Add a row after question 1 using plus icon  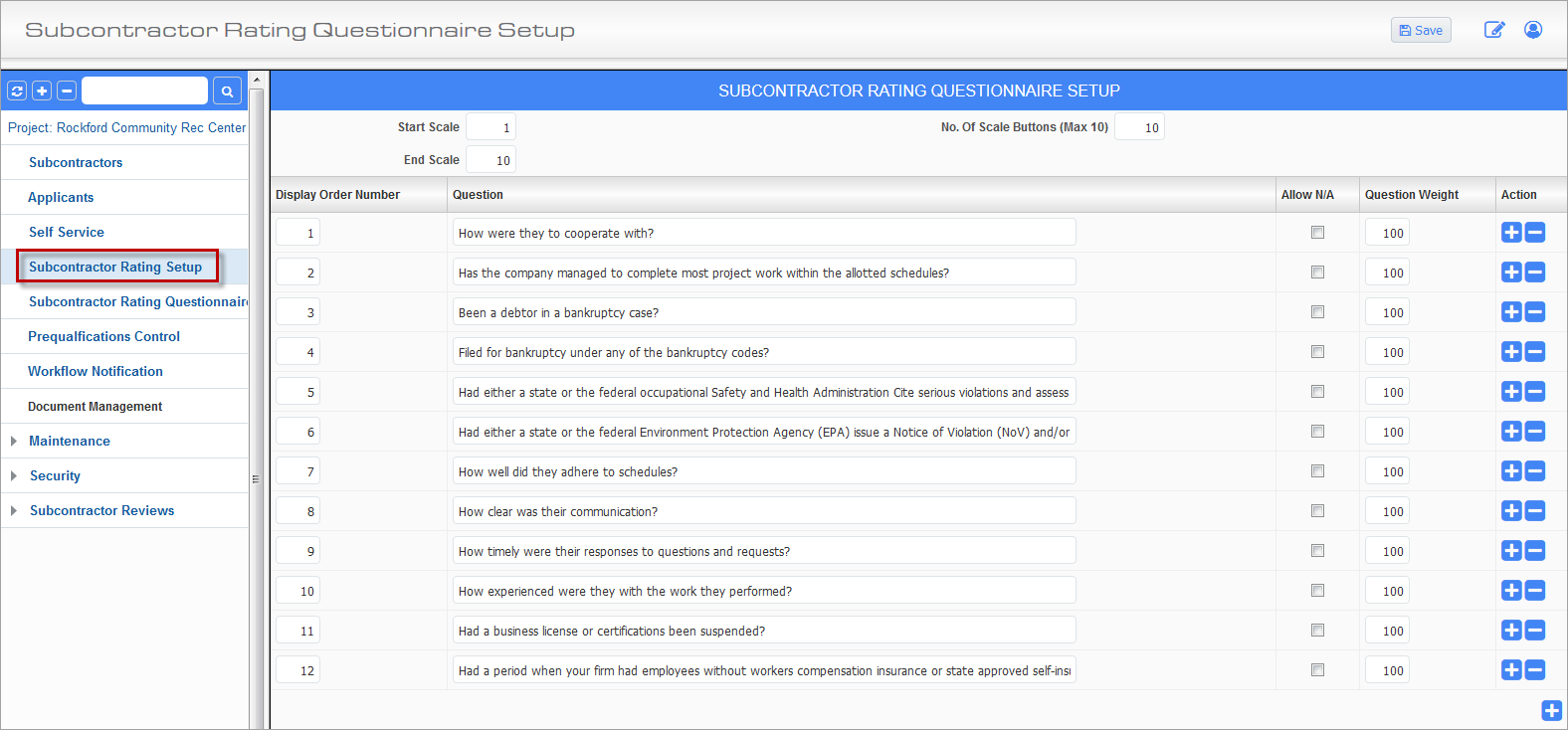1511,233
